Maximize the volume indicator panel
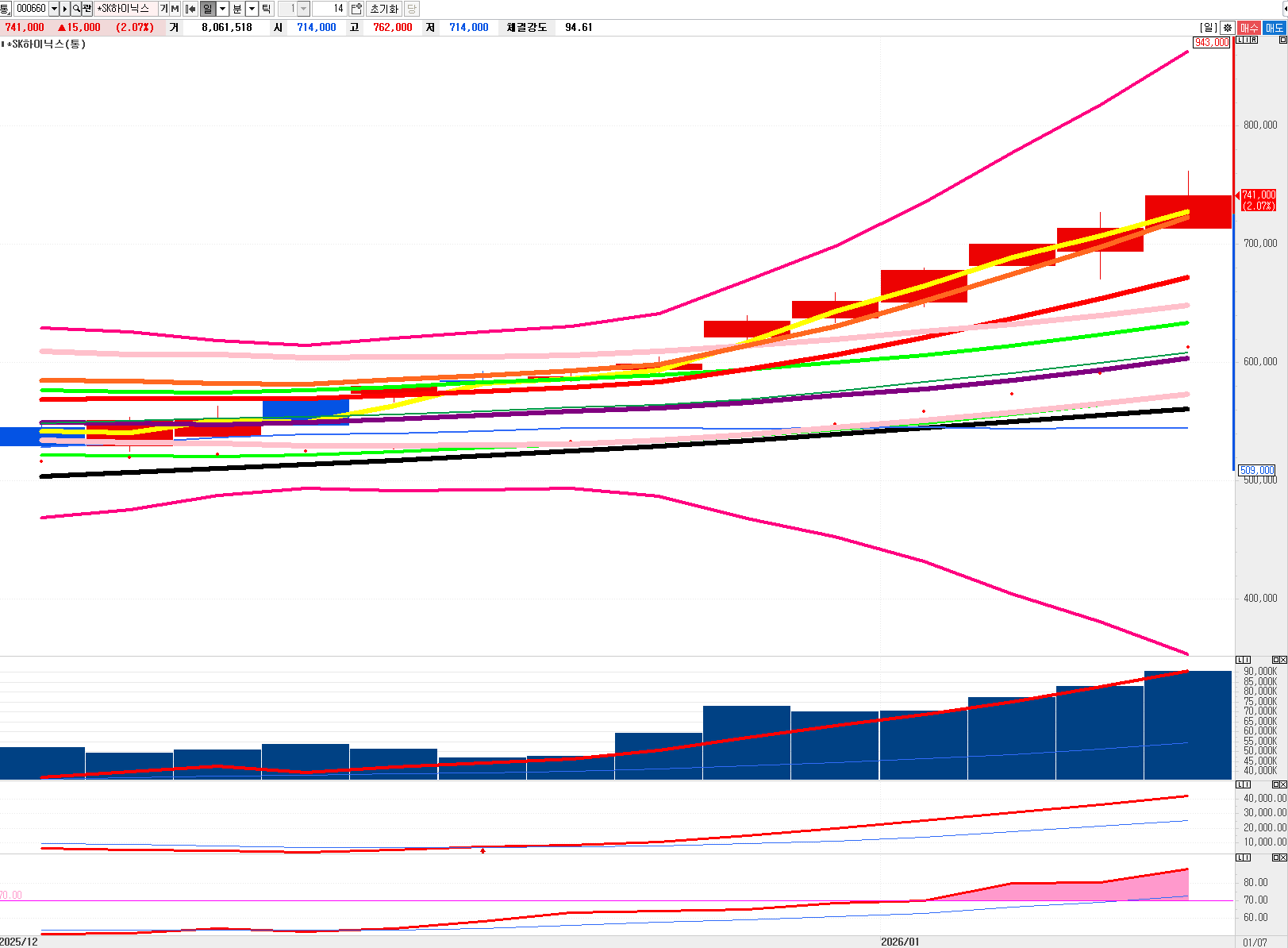The height and width of the screenshot is (948, 1288). [1275, 660]
